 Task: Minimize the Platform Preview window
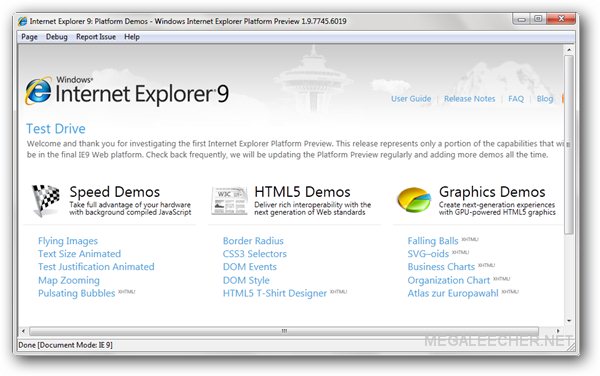[522, 19]
